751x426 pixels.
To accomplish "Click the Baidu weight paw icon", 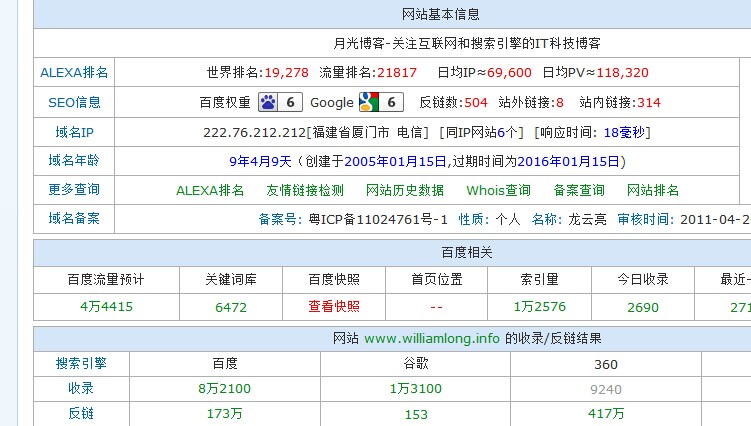I will [x=268, y=102].
